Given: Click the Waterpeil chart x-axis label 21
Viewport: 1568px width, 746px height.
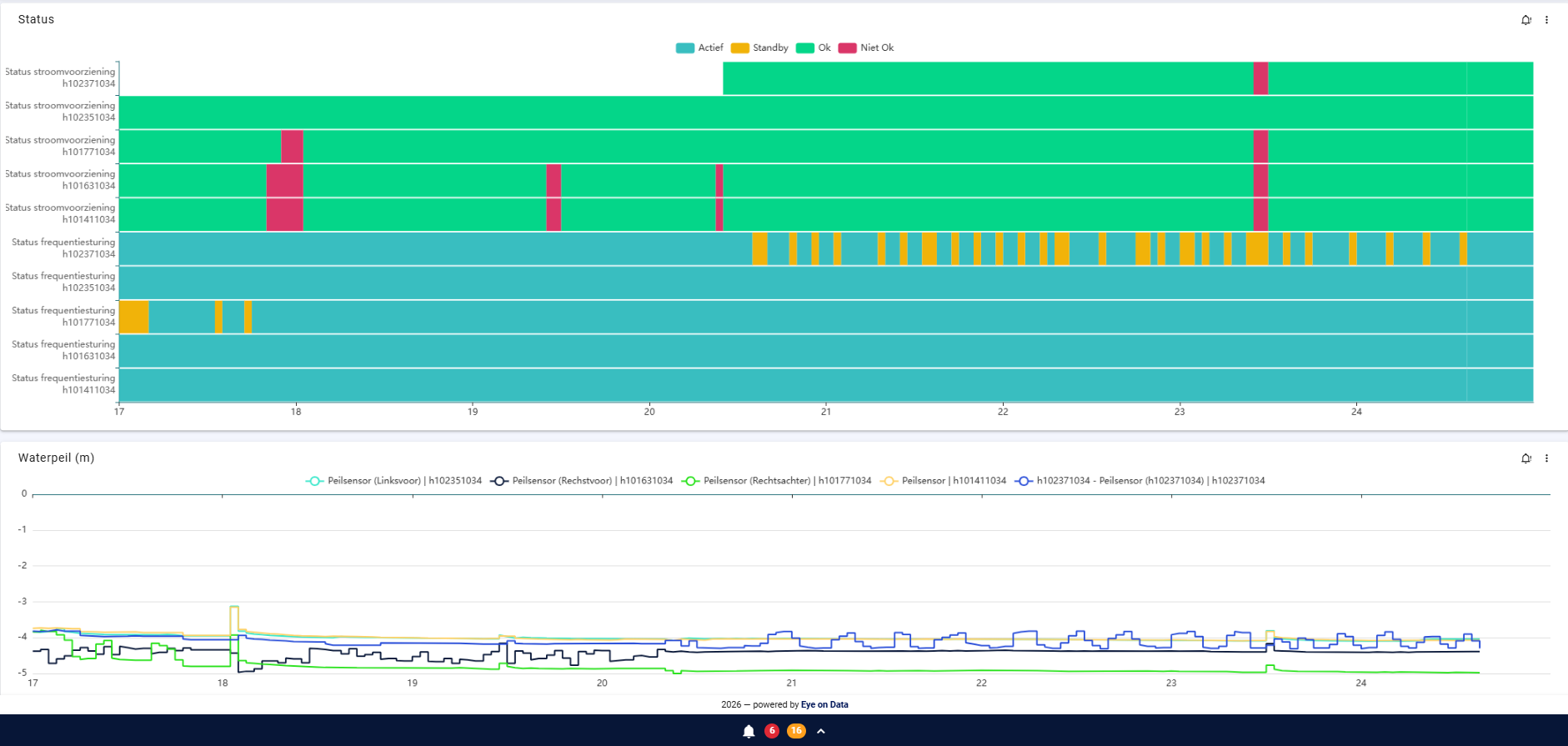Looking at the screenshot, I should [x=792, y=683].
